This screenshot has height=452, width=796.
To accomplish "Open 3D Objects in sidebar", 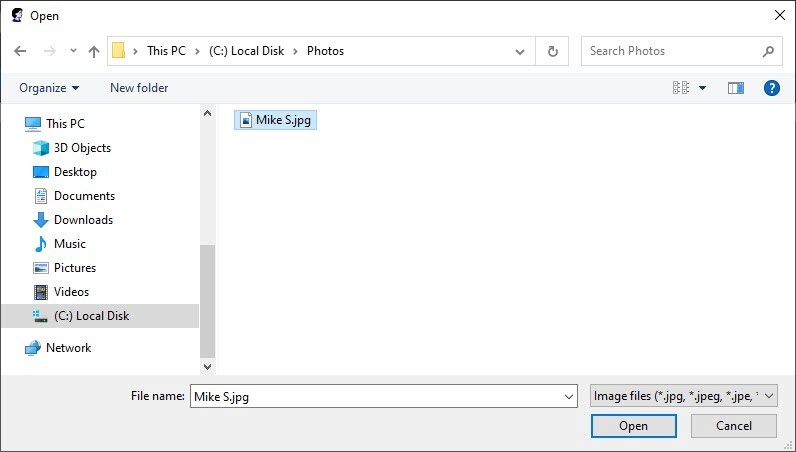I will pyautogui.click(x=82, y=148).
